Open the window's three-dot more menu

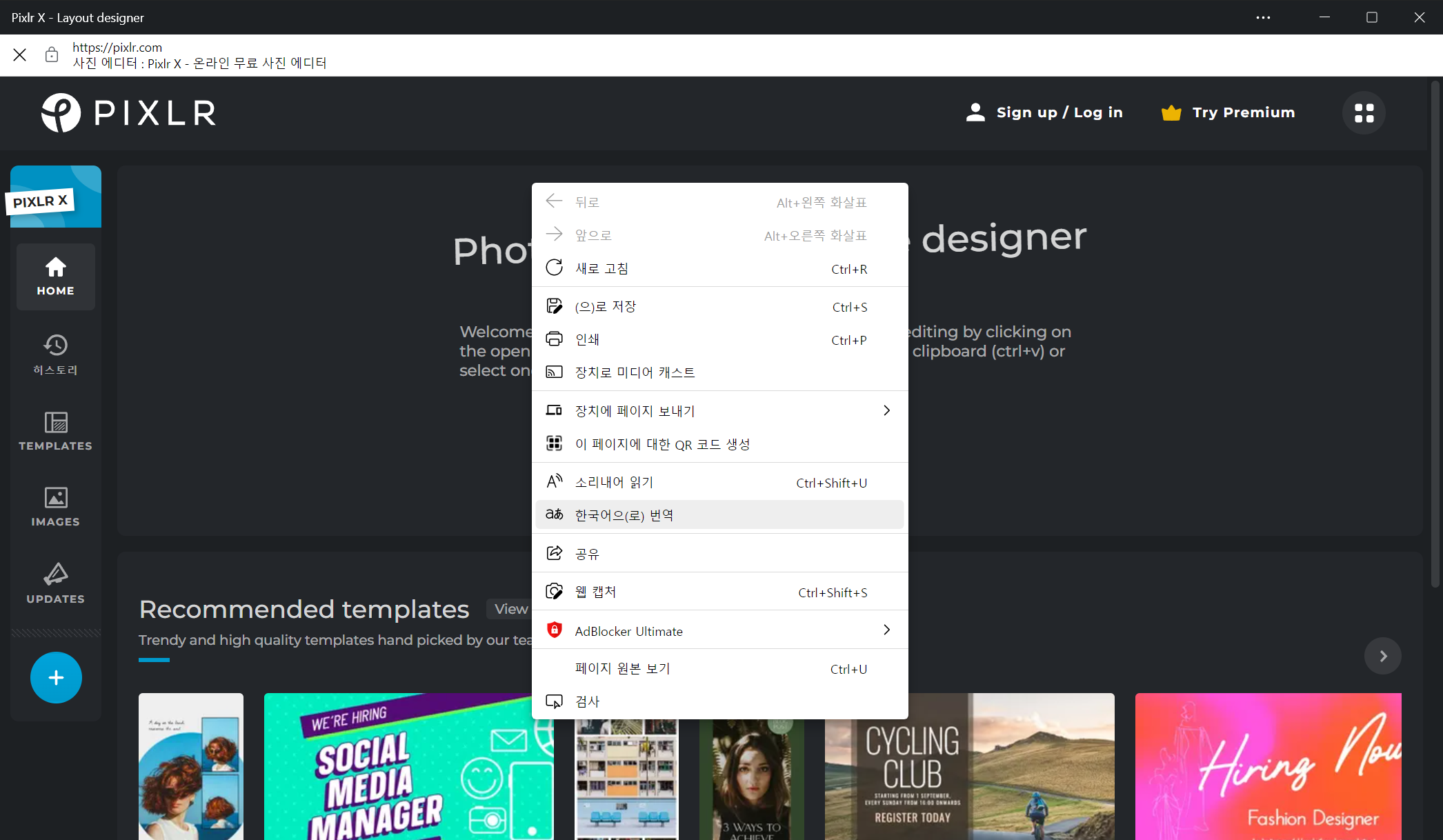(1263, 17)
